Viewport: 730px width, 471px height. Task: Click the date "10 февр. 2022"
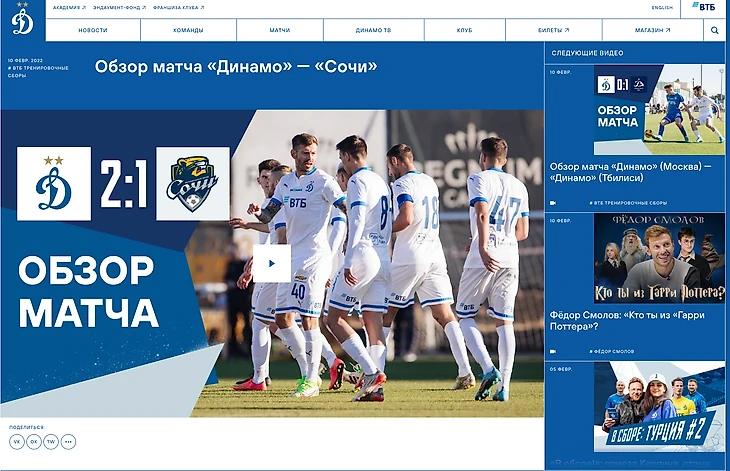[x=25, y=61]
